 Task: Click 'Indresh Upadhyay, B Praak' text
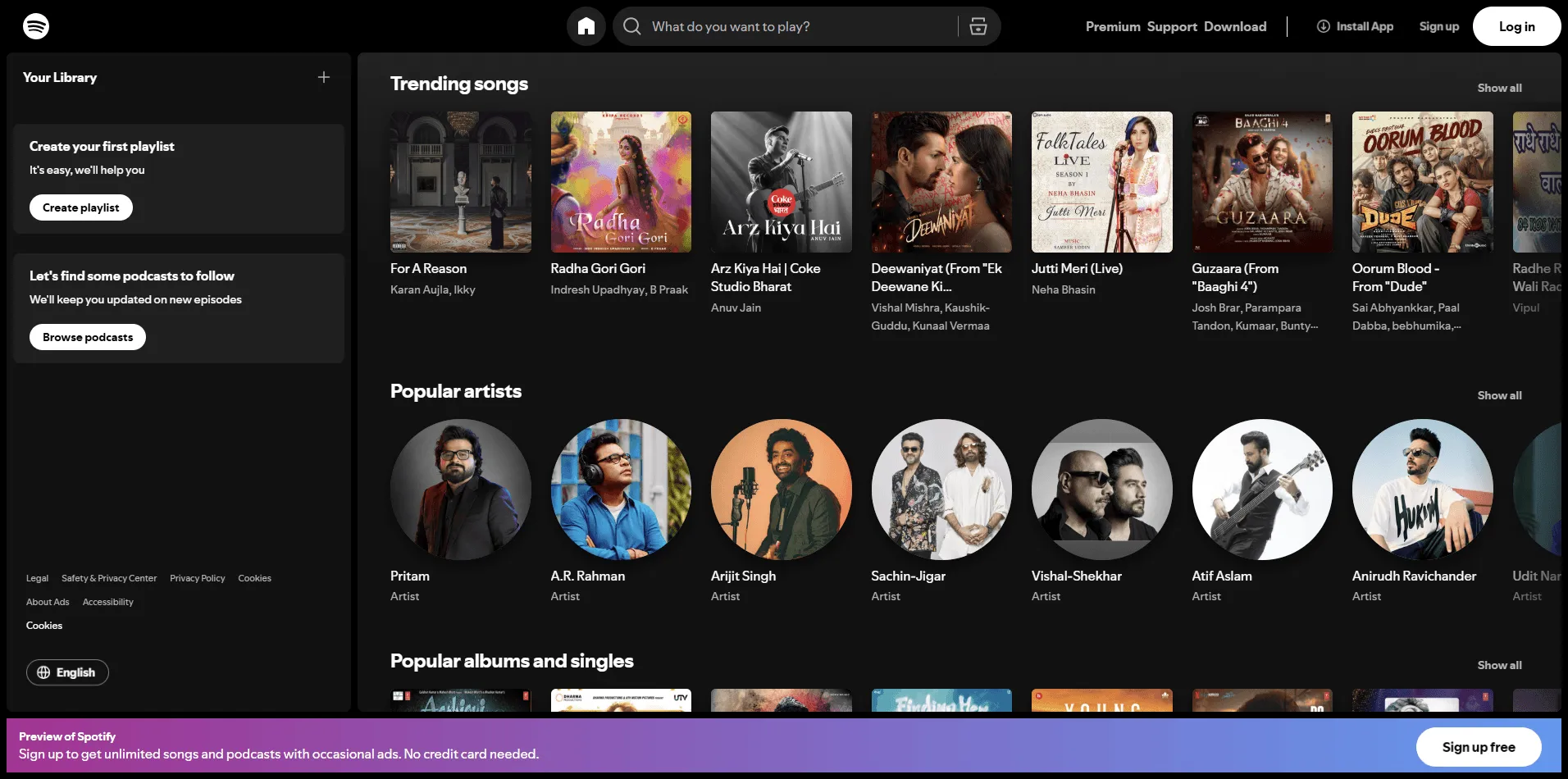coord(619,289)
